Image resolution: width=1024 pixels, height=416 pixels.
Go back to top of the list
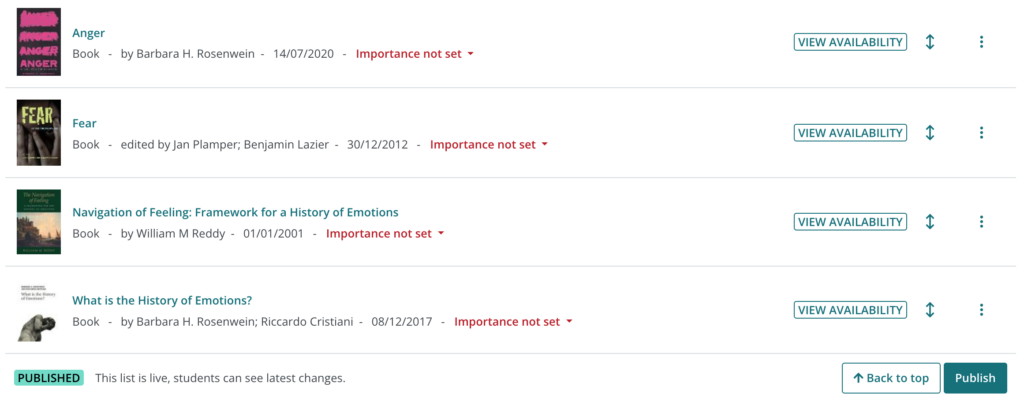click(891, 378)
